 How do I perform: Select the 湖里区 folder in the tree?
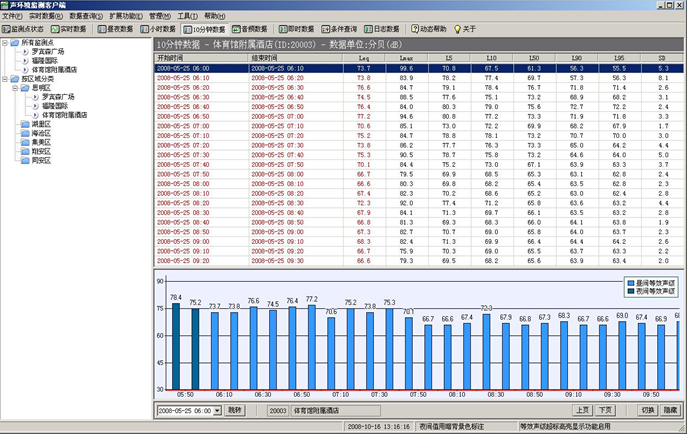click(40, 124)
